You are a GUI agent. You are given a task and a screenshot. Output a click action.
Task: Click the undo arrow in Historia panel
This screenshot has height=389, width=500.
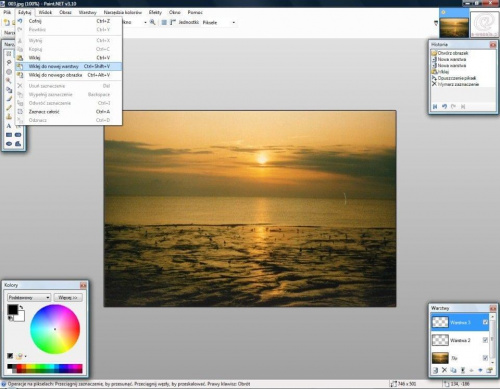pos(444,107)
